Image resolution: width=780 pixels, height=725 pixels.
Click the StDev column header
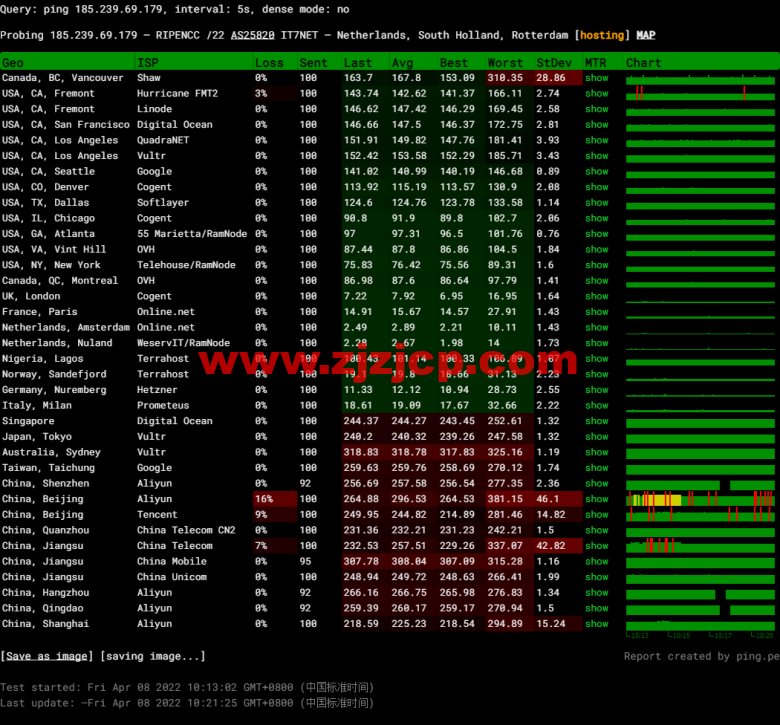(554, 62)
